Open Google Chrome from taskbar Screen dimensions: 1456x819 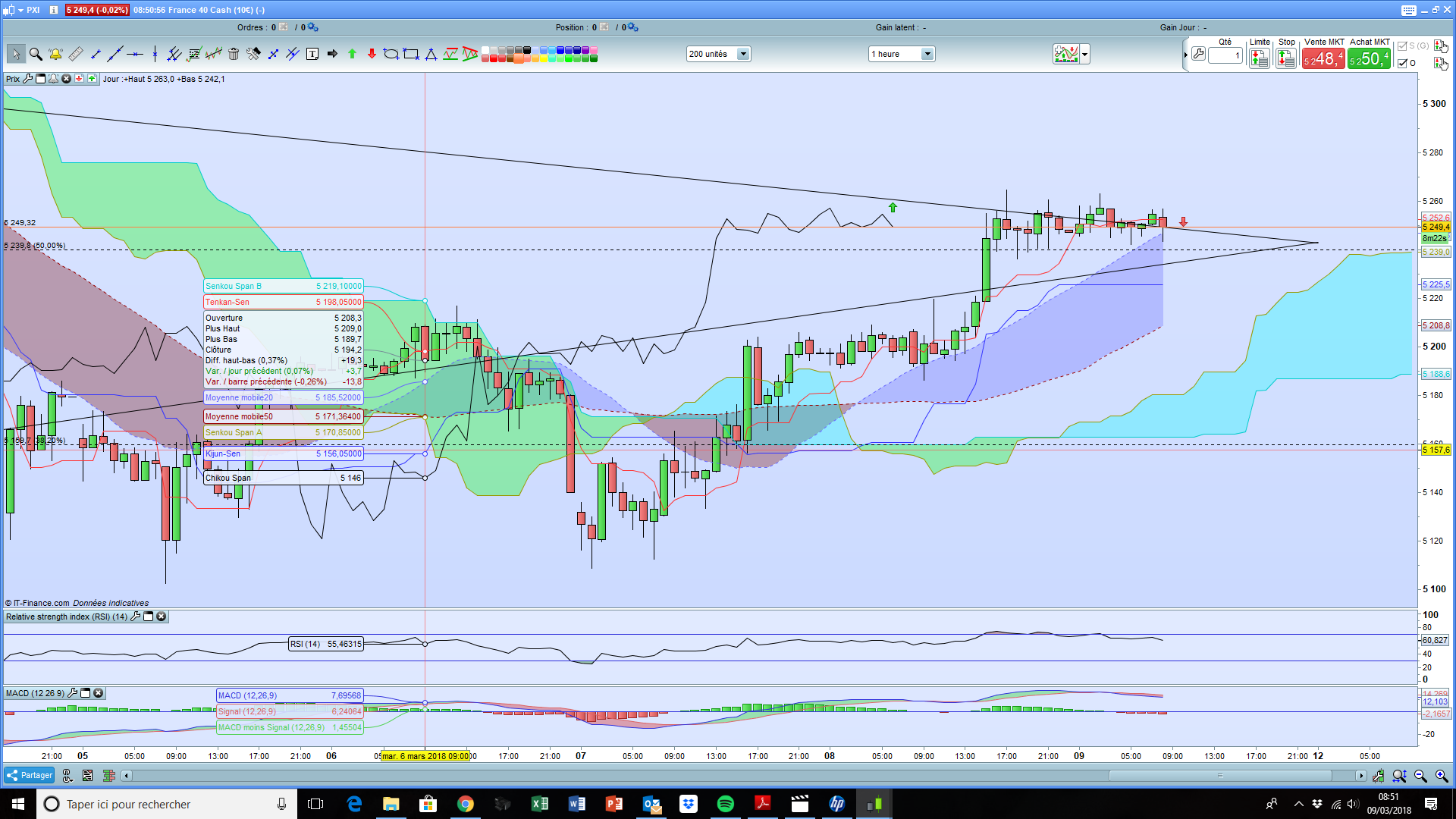click(x=466, y=804)
